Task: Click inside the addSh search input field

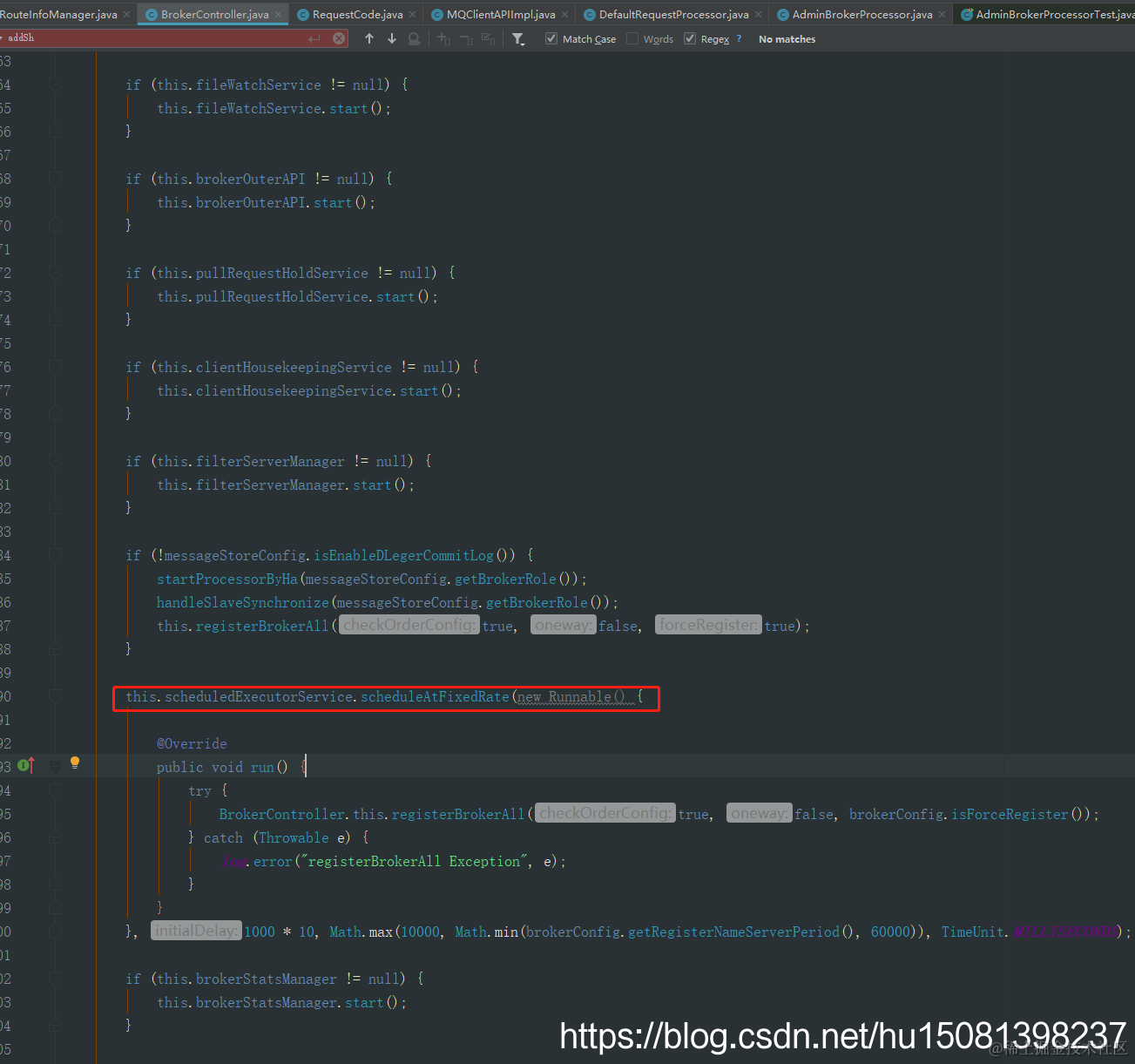Action: coord(157,38)
